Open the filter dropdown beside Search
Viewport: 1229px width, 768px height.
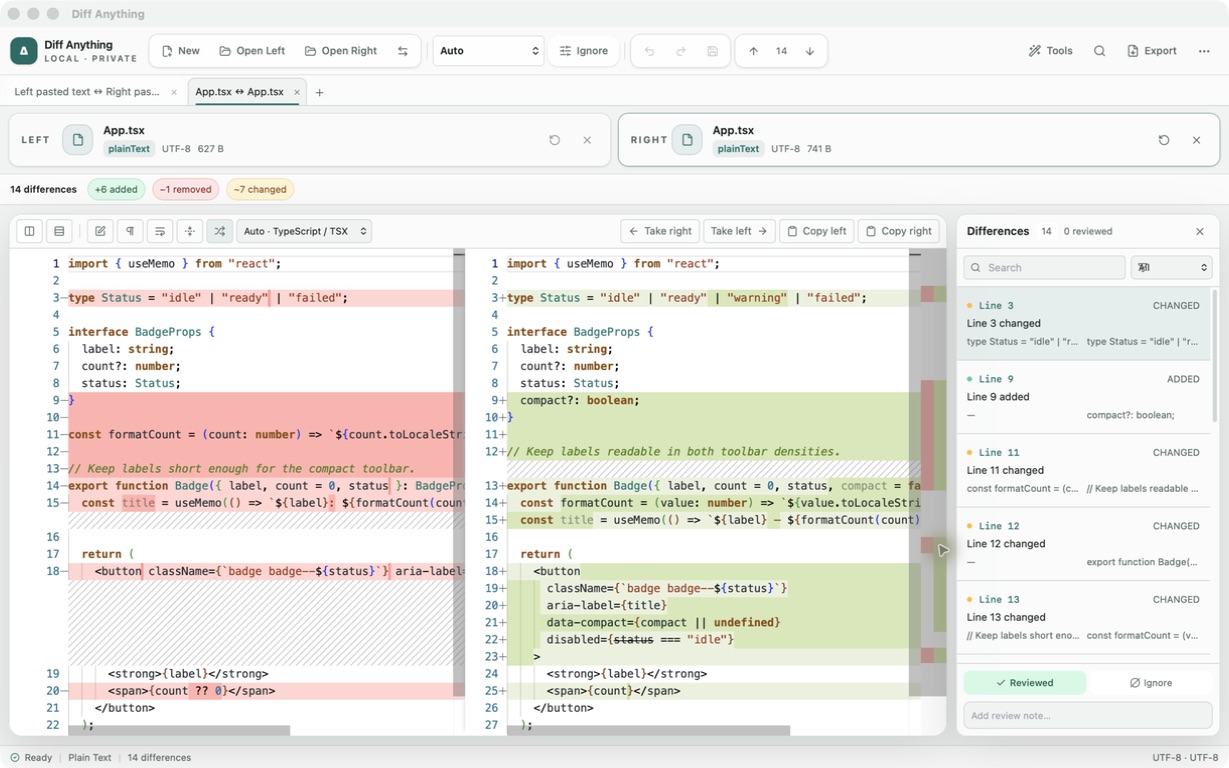click(1171, 267)
